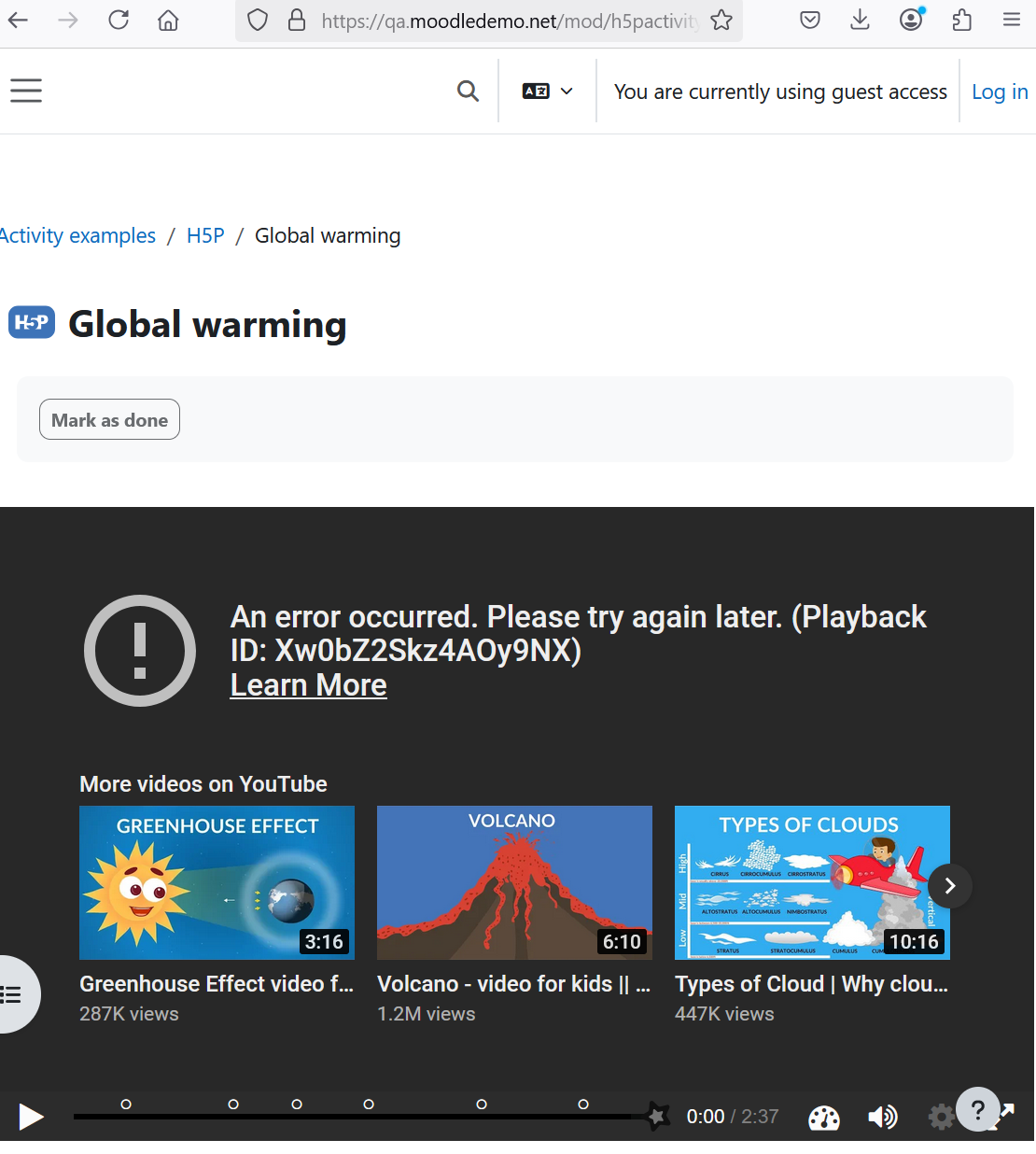
Task: Play the interactive video
Action: coord(31,1117)
